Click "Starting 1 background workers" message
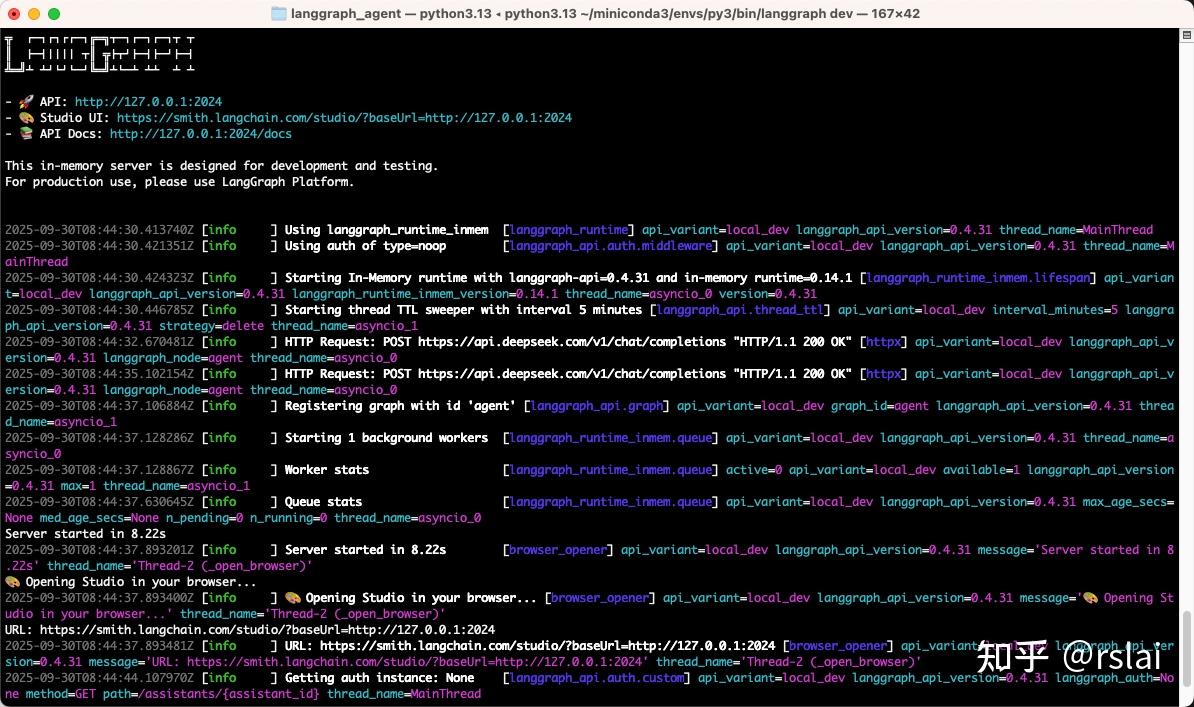 pos(387,437)
